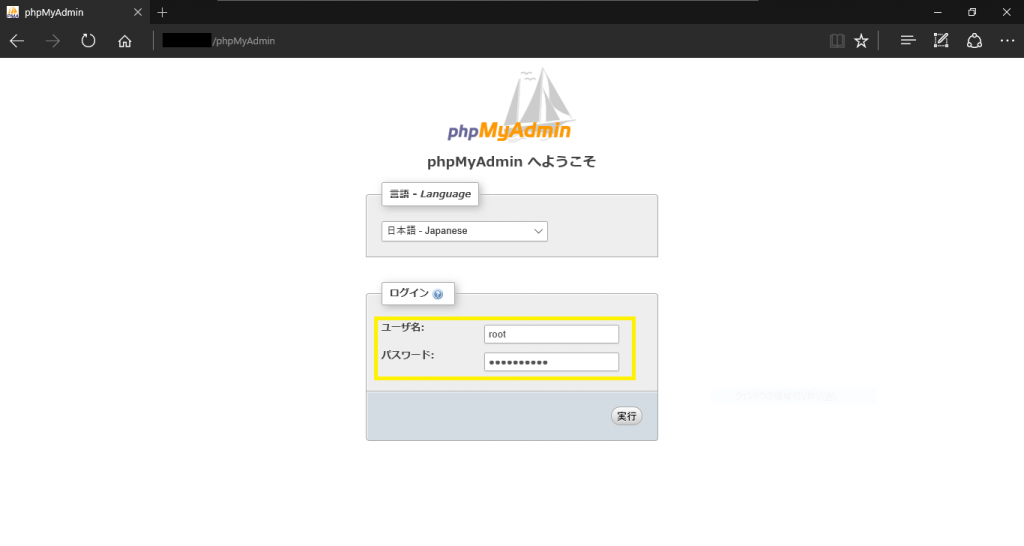
Task: Restore down the browser window
Action: coord(972,12)
